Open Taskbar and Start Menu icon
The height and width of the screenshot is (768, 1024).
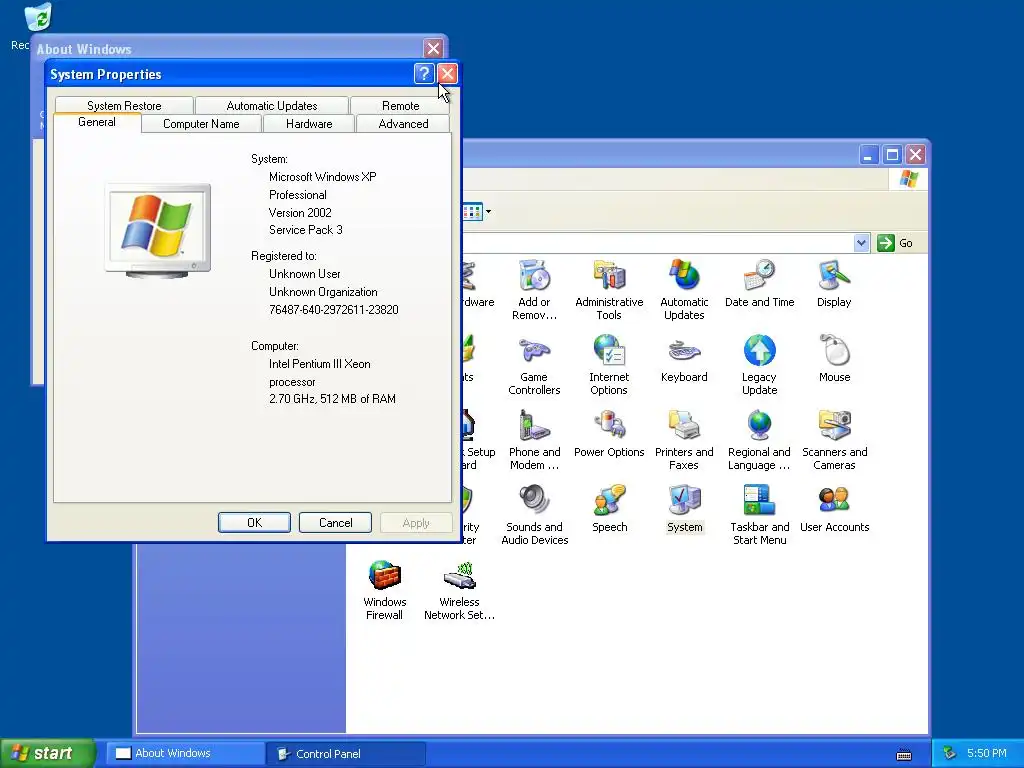pos(759,515)
